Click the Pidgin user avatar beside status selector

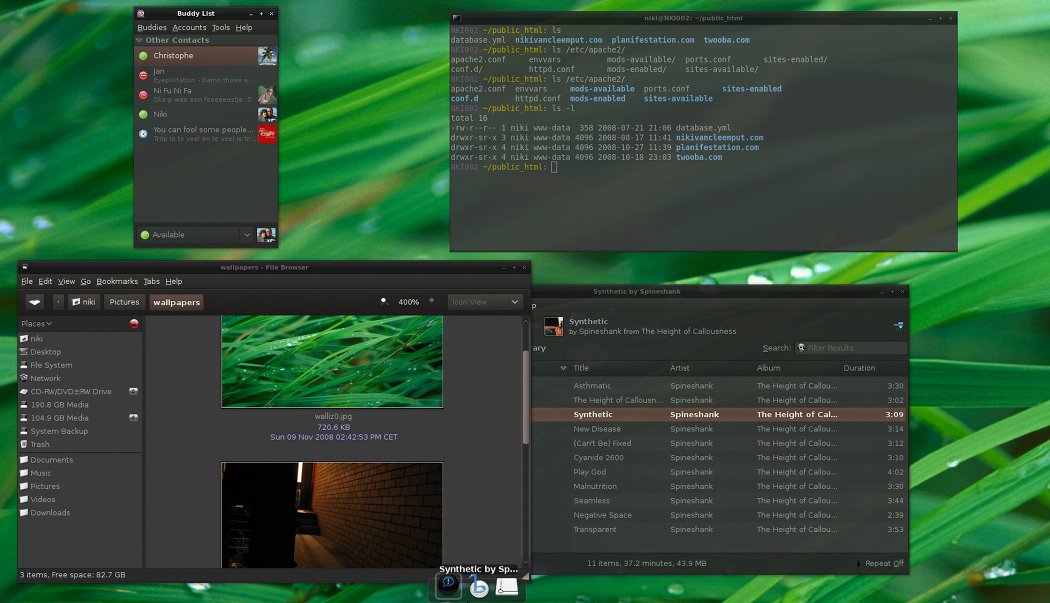266,235
